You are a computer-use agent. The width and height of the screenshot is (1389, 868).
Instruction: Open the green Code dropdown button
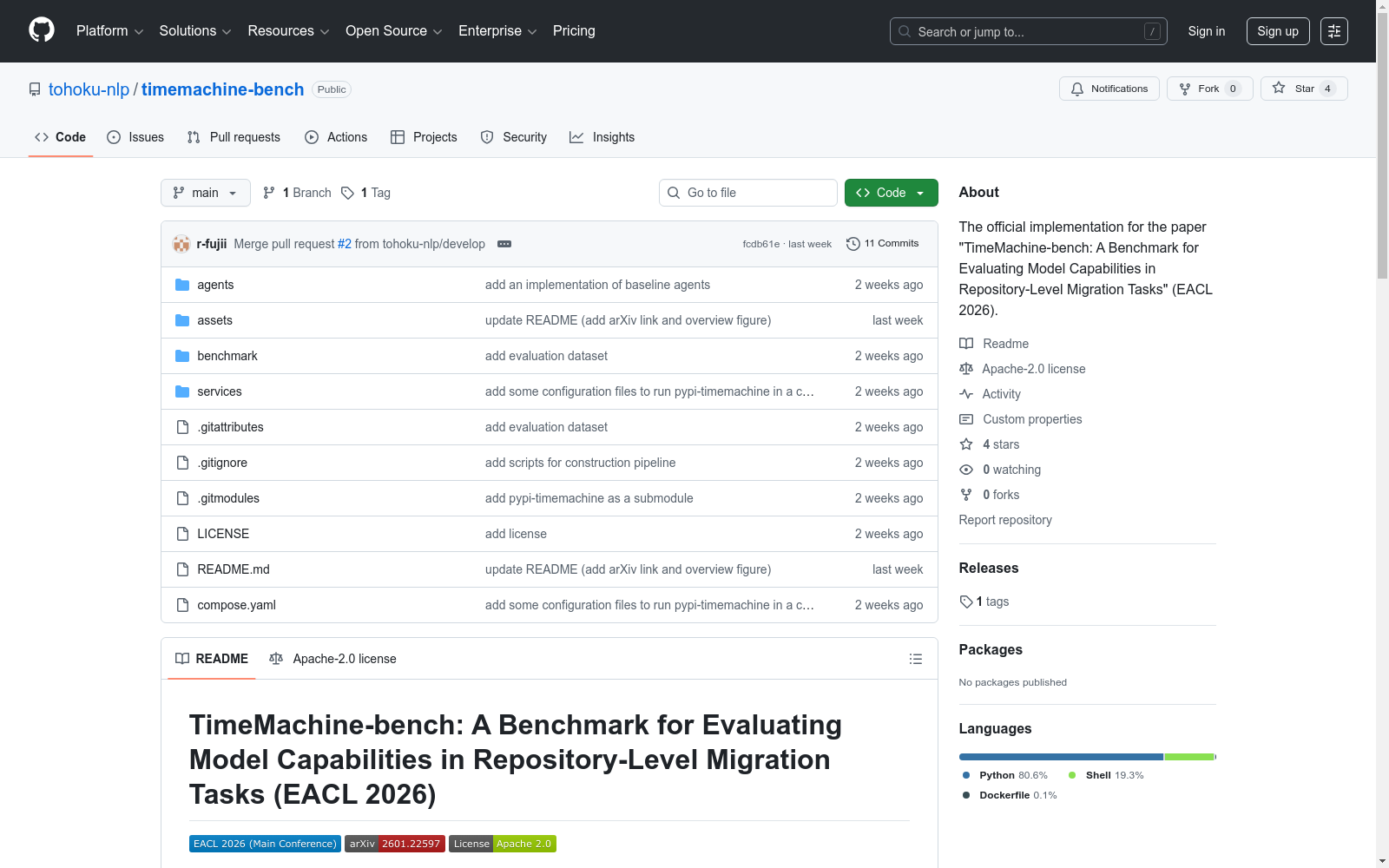pos(891,193)
